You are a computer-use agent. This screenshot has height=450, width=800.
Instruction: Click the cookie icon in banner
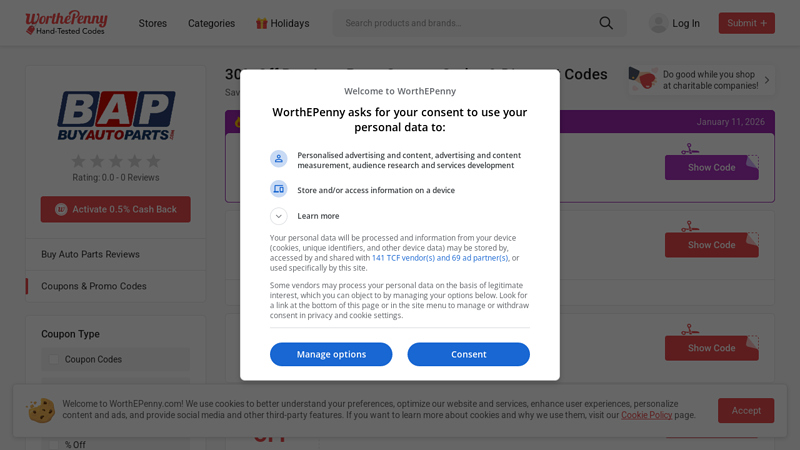point(41,410)
